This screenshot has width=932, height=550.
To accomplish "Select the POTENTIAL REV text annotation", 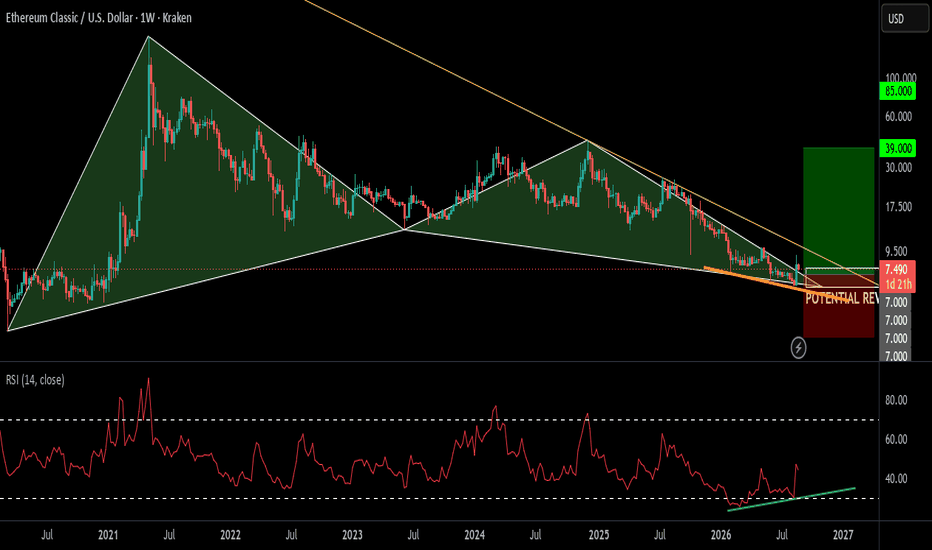I will click(x=842, y=298).
